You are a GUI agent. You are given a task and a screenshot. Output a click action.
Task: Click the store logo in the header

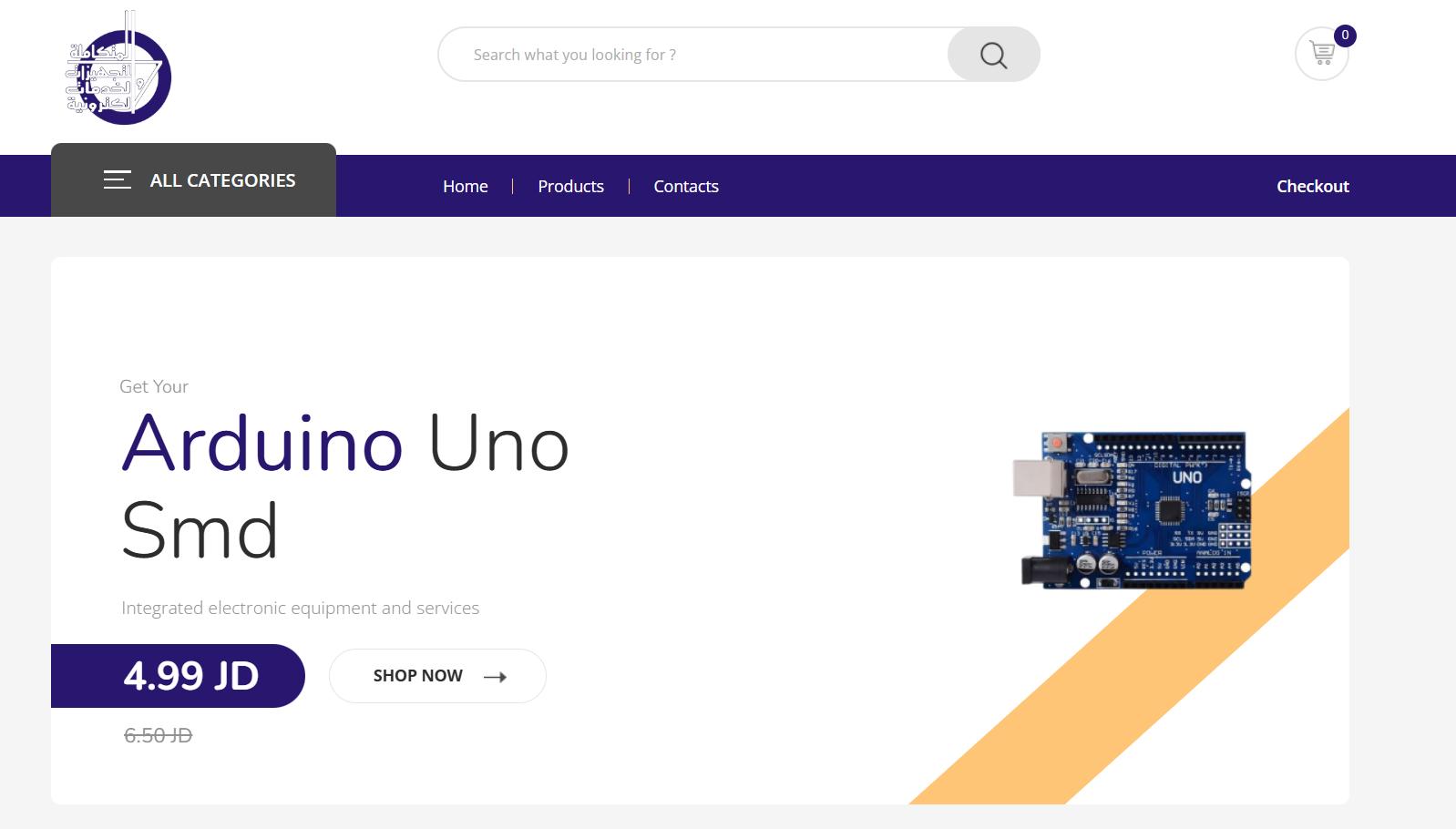(x=118, y=69)
